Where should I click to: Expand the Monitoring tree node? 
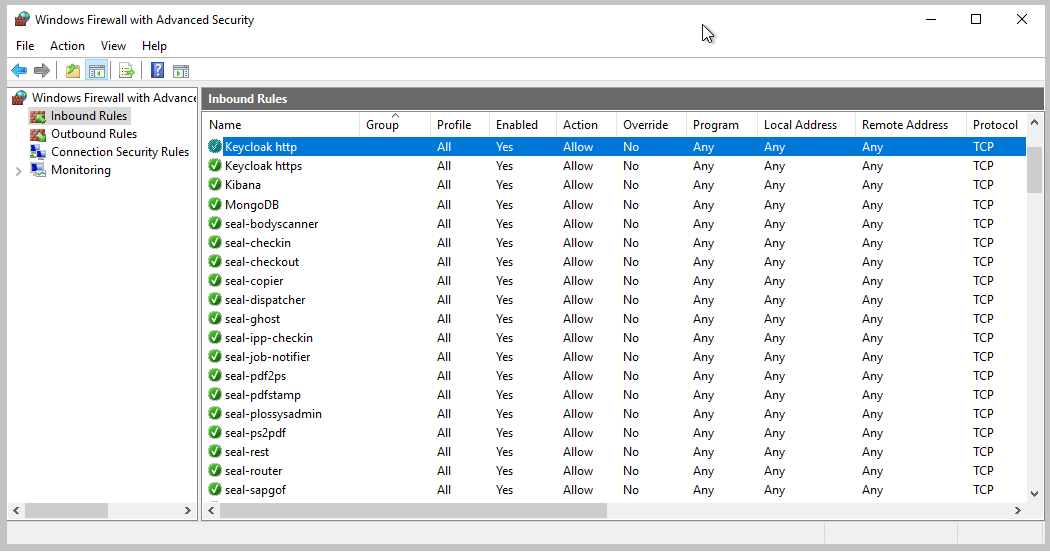tap(19, 171)
